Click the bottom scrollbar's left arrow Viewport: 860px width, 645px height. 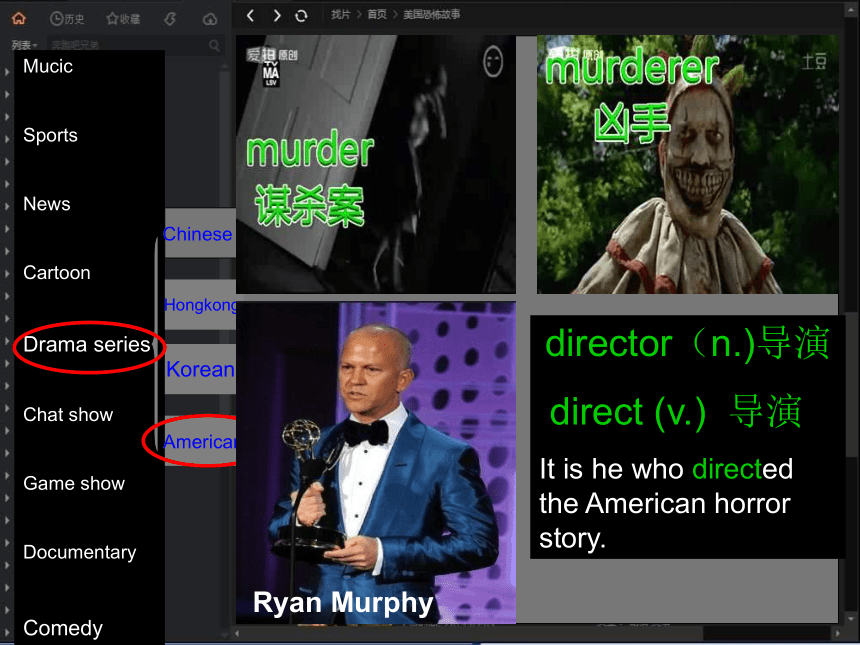(x=237, y=633)
